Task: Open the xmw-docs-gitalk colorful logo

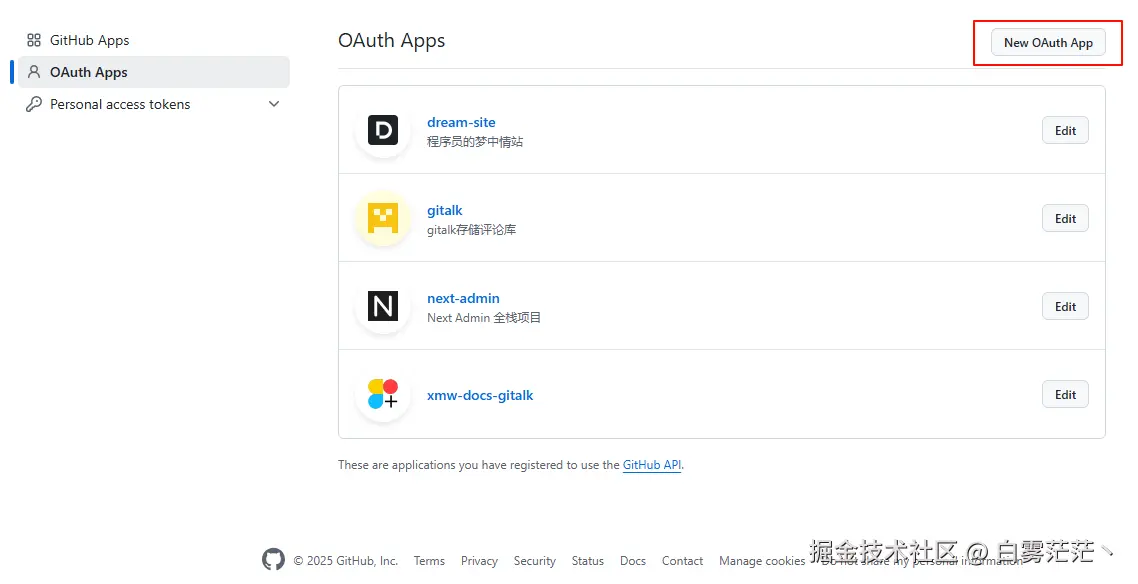Action: [382, 394]
